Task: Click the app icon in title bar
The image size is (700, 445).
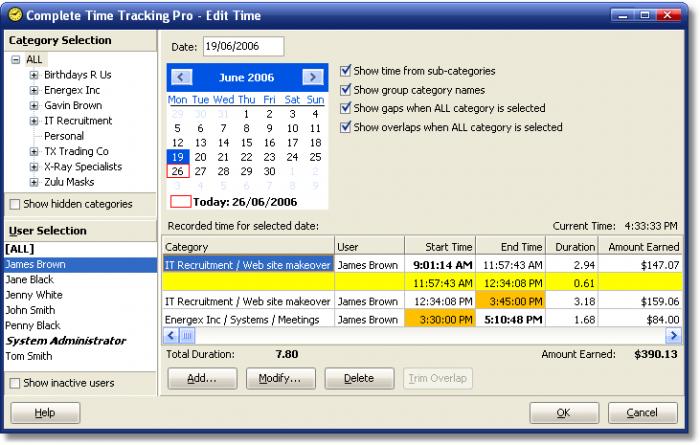Action: (x=13, y=15)
